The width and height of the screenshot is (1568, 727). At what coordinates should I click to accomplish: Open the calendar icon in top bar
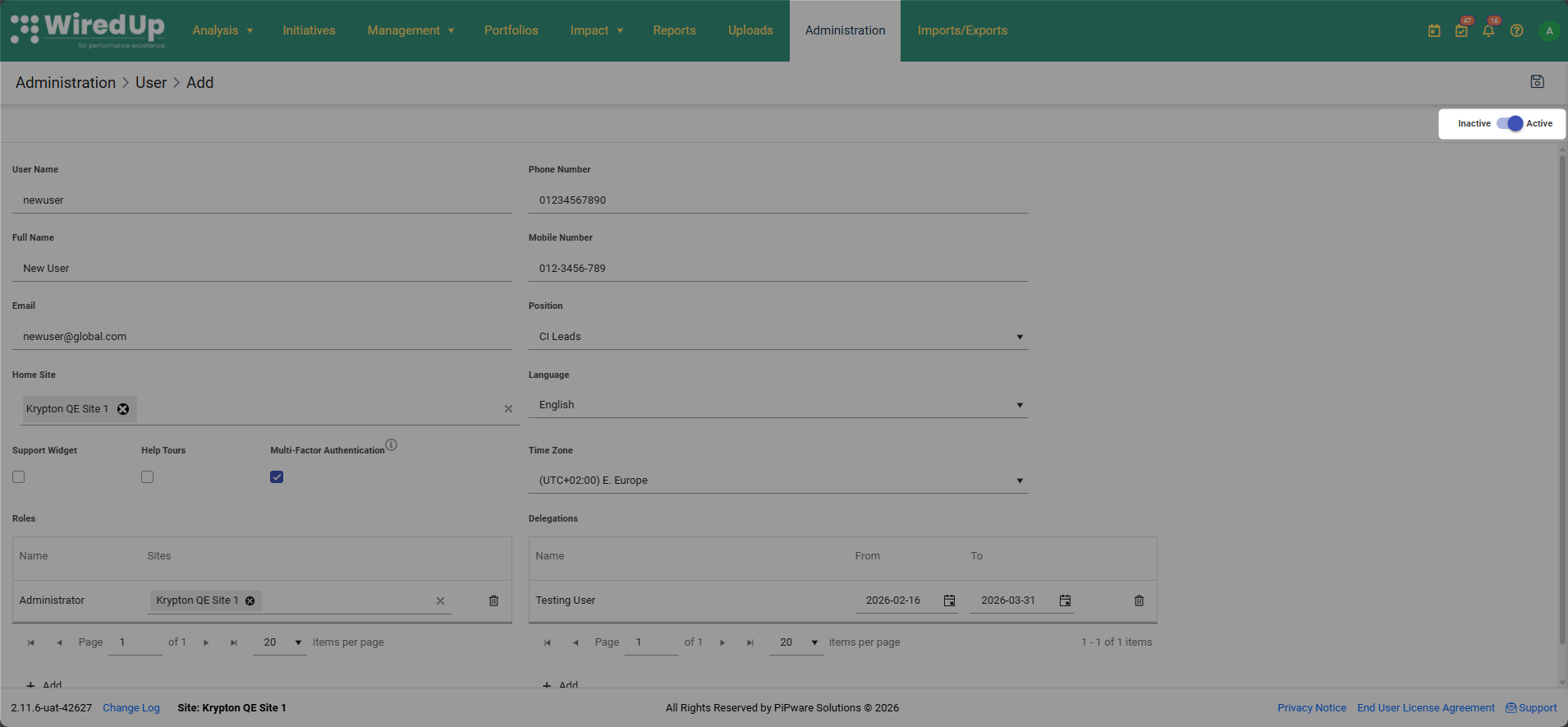click(x=1434, y=30)
